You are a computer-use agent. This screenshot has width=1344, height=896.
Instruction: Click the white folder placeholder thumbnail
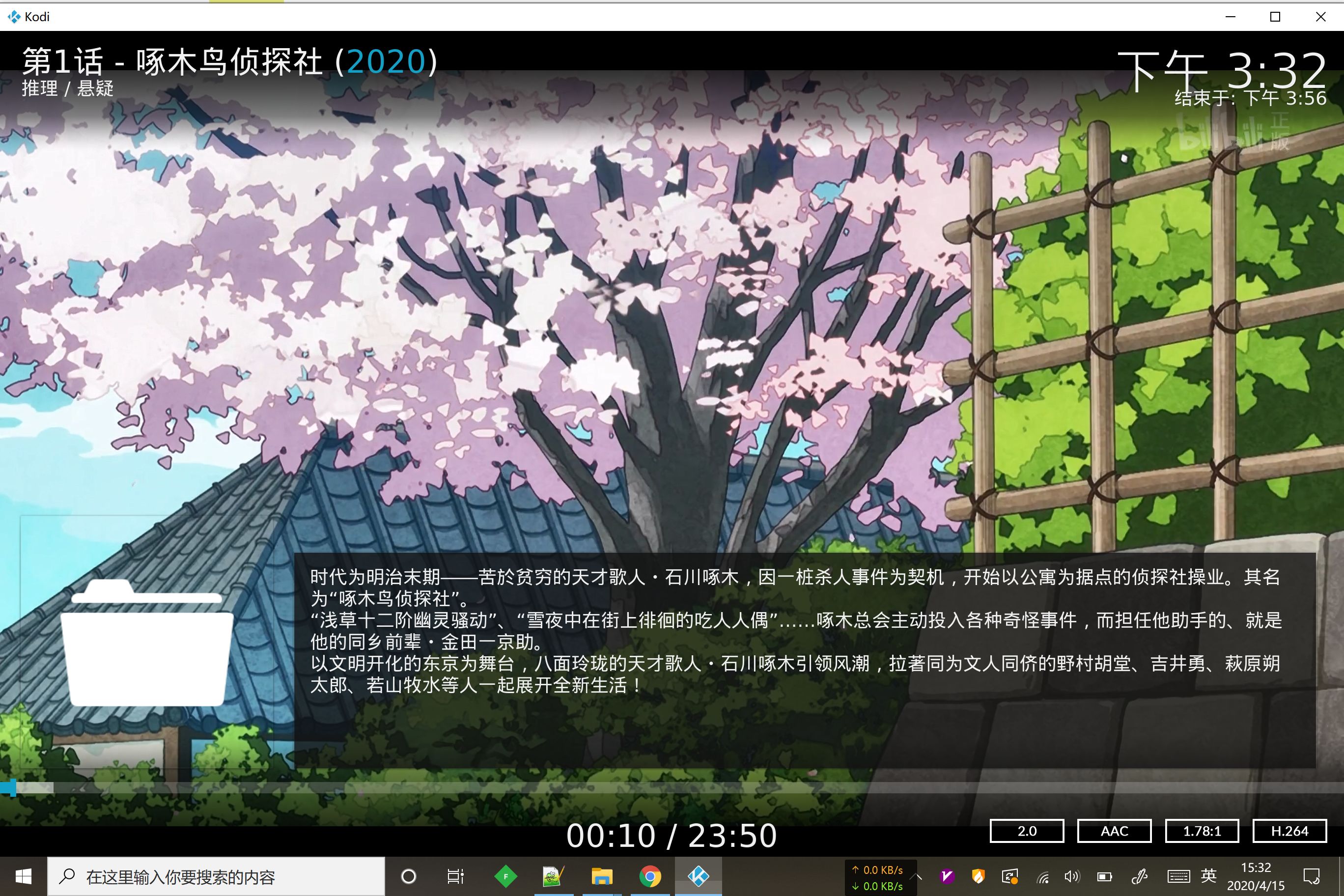[147, 643]
